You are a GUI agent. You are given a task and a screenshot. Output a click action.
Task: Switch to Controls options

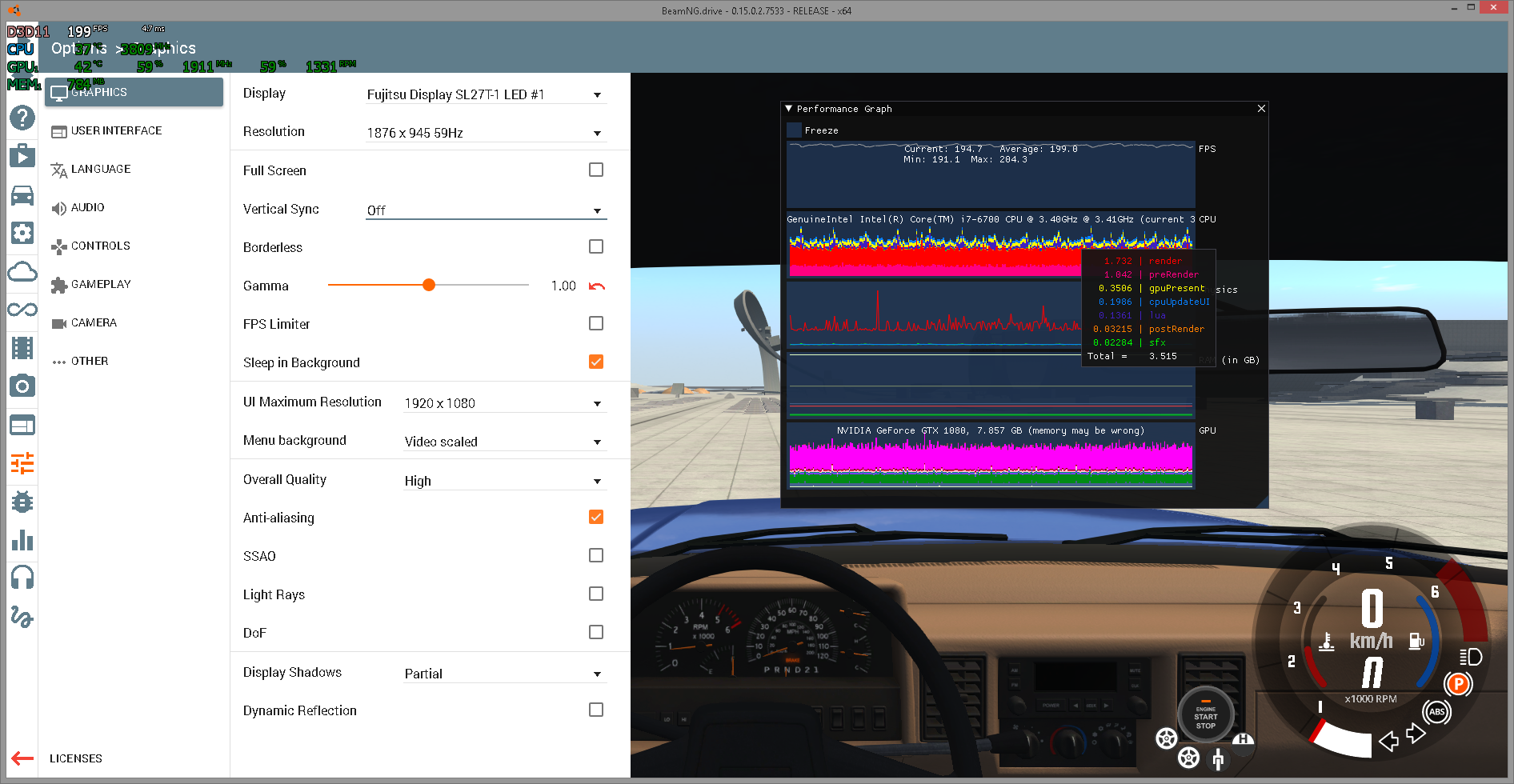(134, 246)
